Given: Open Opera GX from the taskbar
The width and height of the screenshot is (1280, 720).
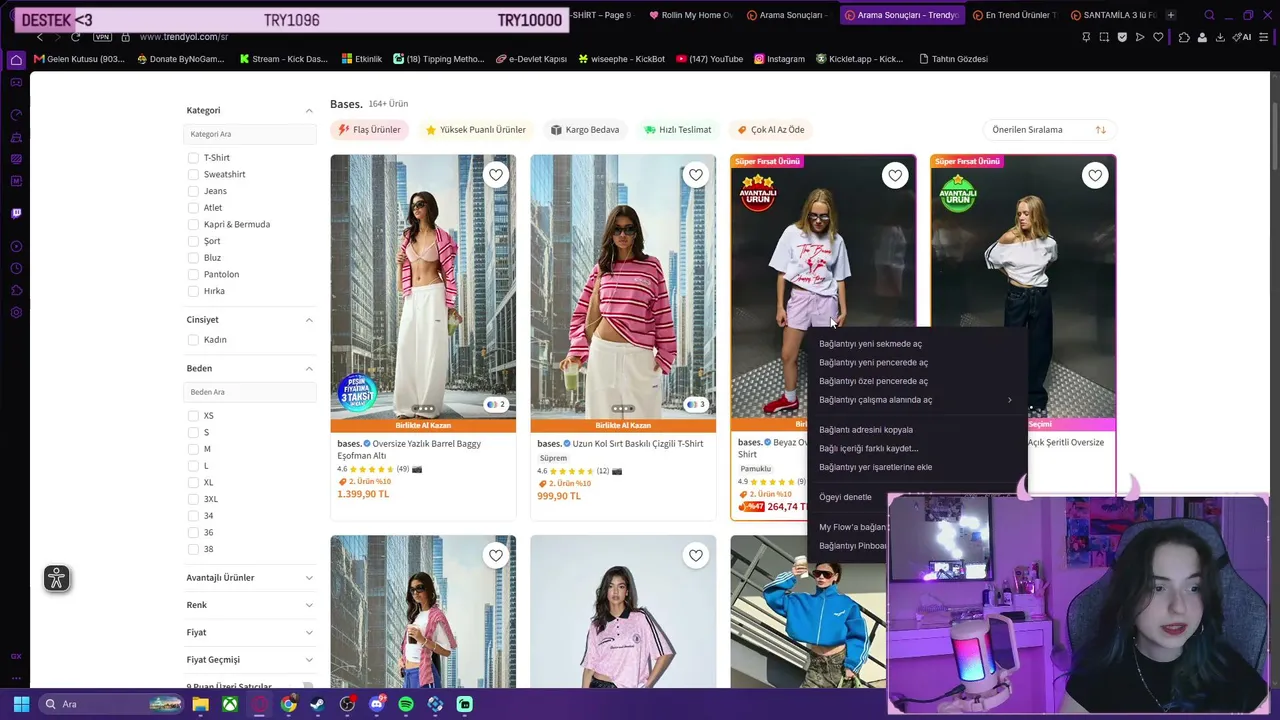Looking at the screenshot, I should click(259, 704).
